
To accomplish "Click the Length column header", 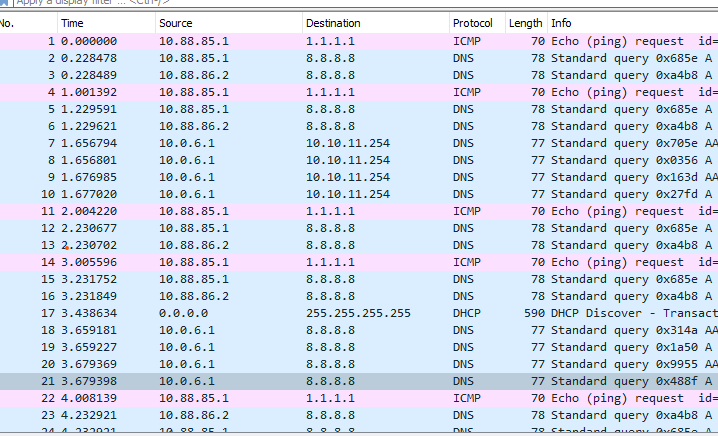I will [525, 22].
